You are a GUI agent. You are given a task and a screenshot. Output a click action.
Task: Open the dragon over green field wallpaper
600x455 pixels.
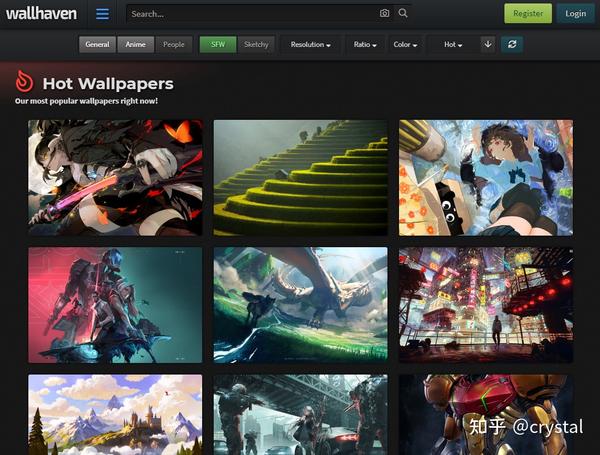point(300,305)
